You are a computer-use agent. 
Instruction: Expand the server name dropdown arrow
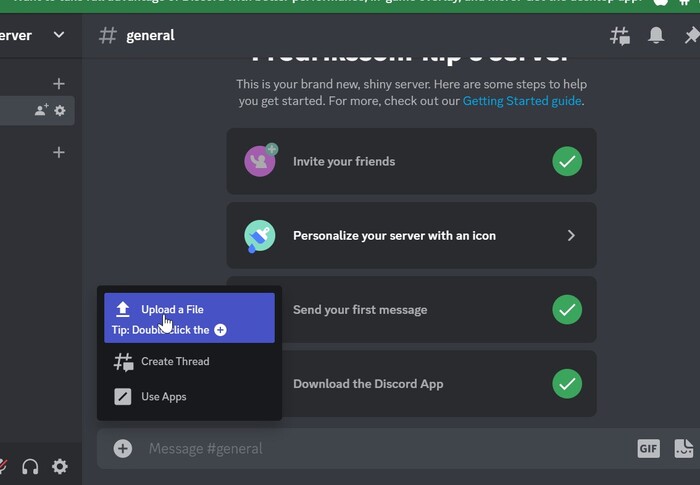coord(59,35)
